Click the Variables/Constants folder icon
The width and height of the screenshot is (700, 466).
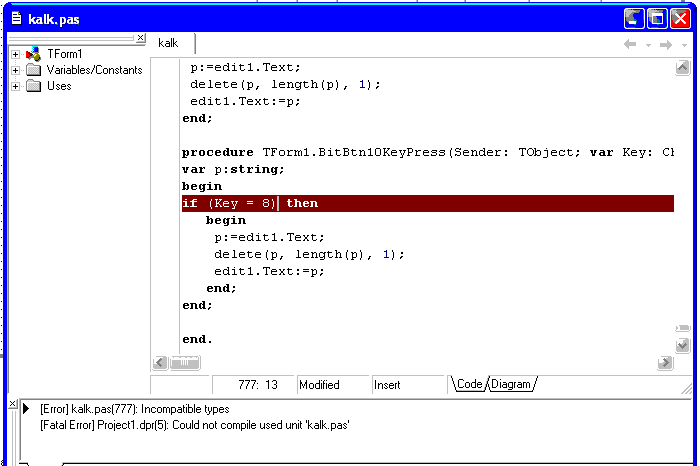pyautogui.click(x=33, y=70)
